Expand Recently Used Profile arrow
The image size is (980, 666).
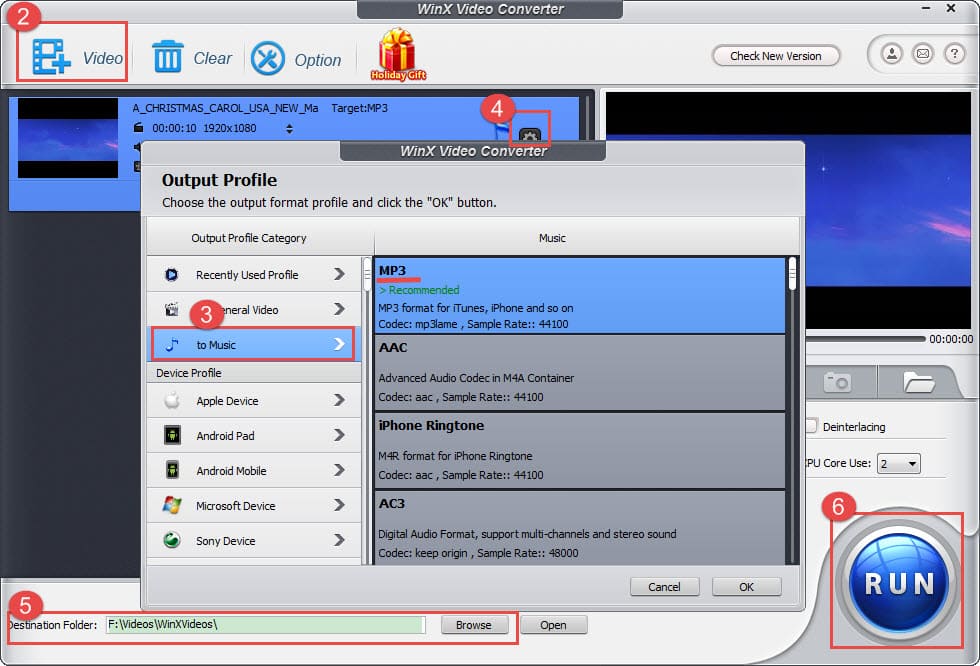pyautogui.click(x=339, y=274)
